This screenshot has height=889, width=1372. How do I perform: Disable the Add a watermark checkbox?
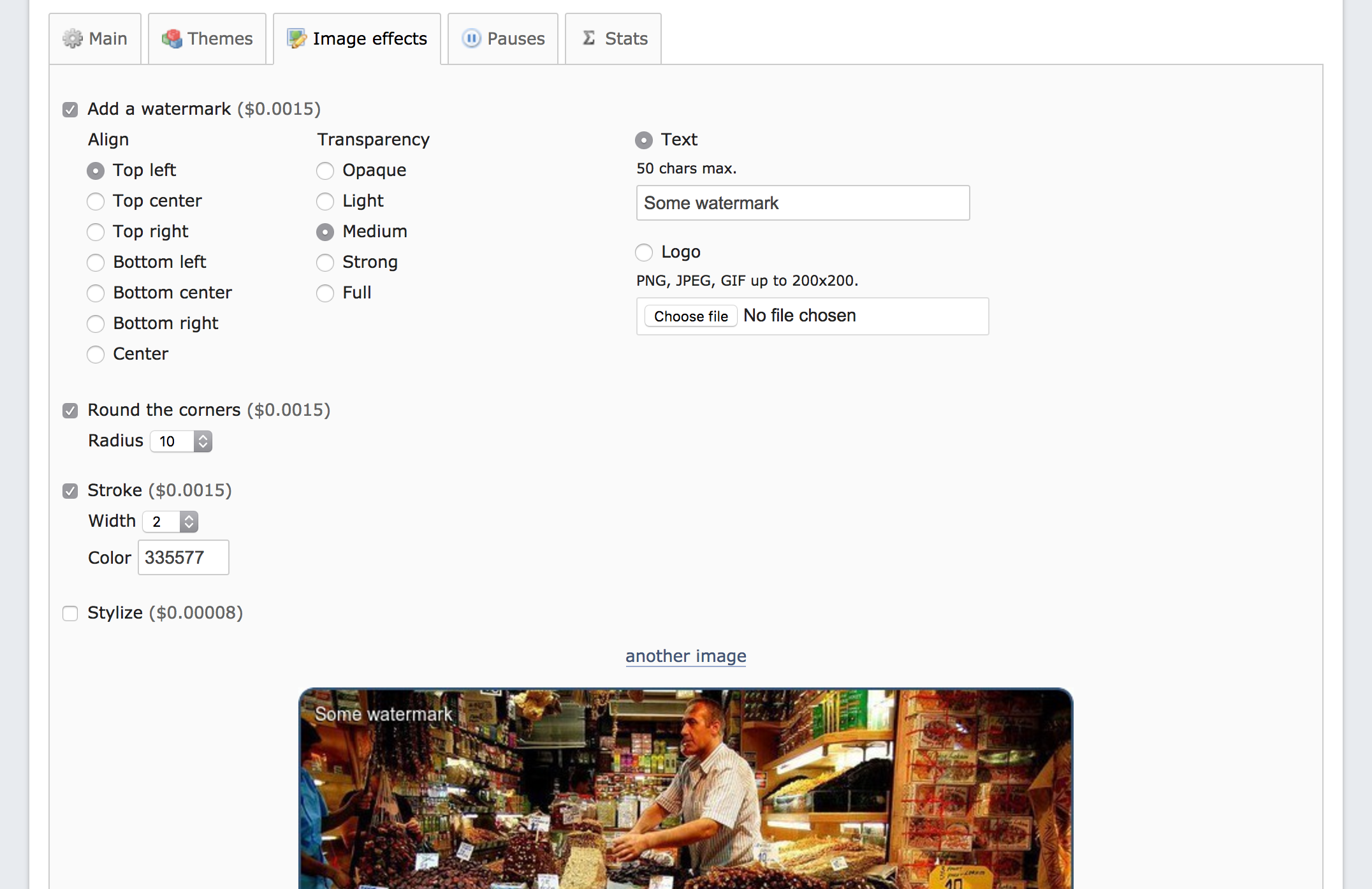point(70,110)
